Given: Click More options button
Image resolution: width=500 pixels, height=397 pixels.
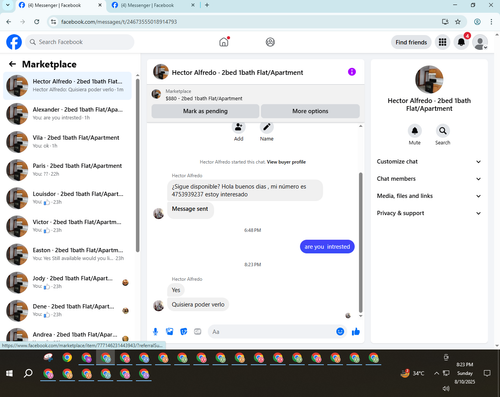Looking at the screenshot, I should 310,111.
